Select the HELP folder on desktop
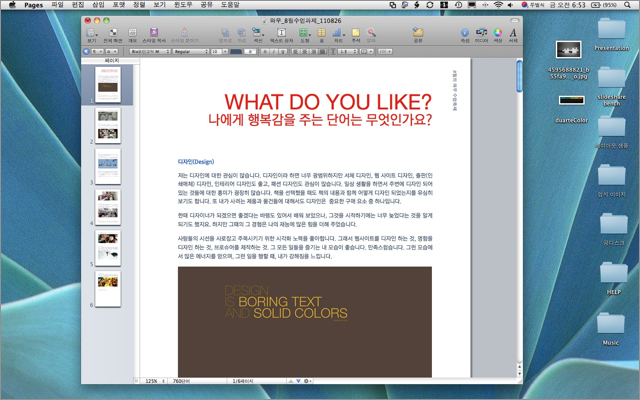The image size is (640, 400). coord(613,278)
